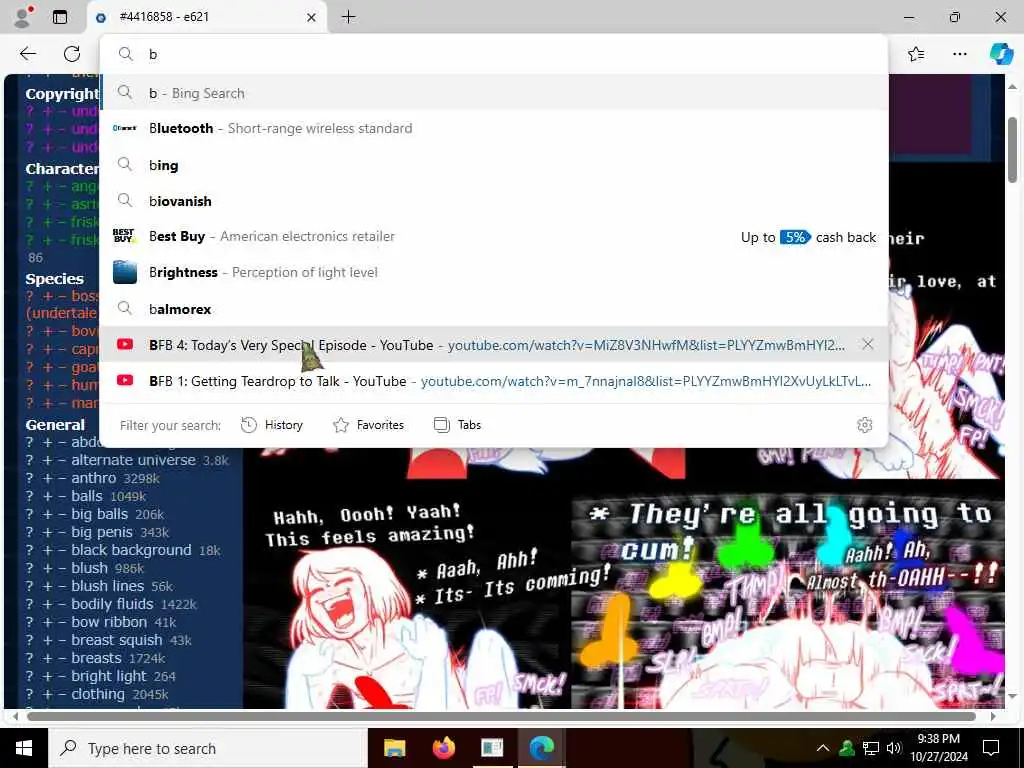Image resolution: width=1024 pixels, height=768 pixels.
Task: Choose the Best Buy suggestion
Action: tap(494, 236)
